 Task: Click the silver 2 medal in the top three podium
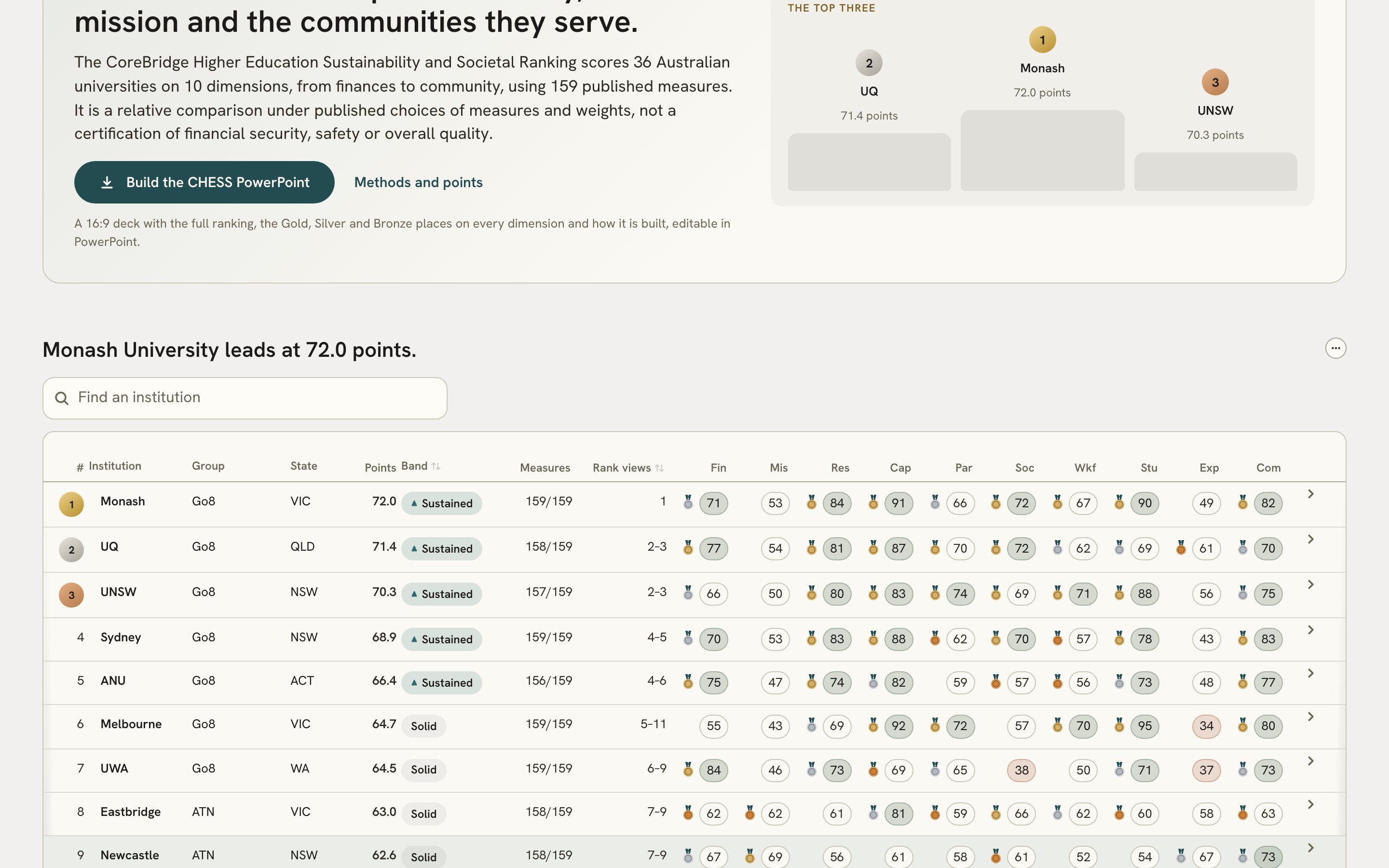869,63
